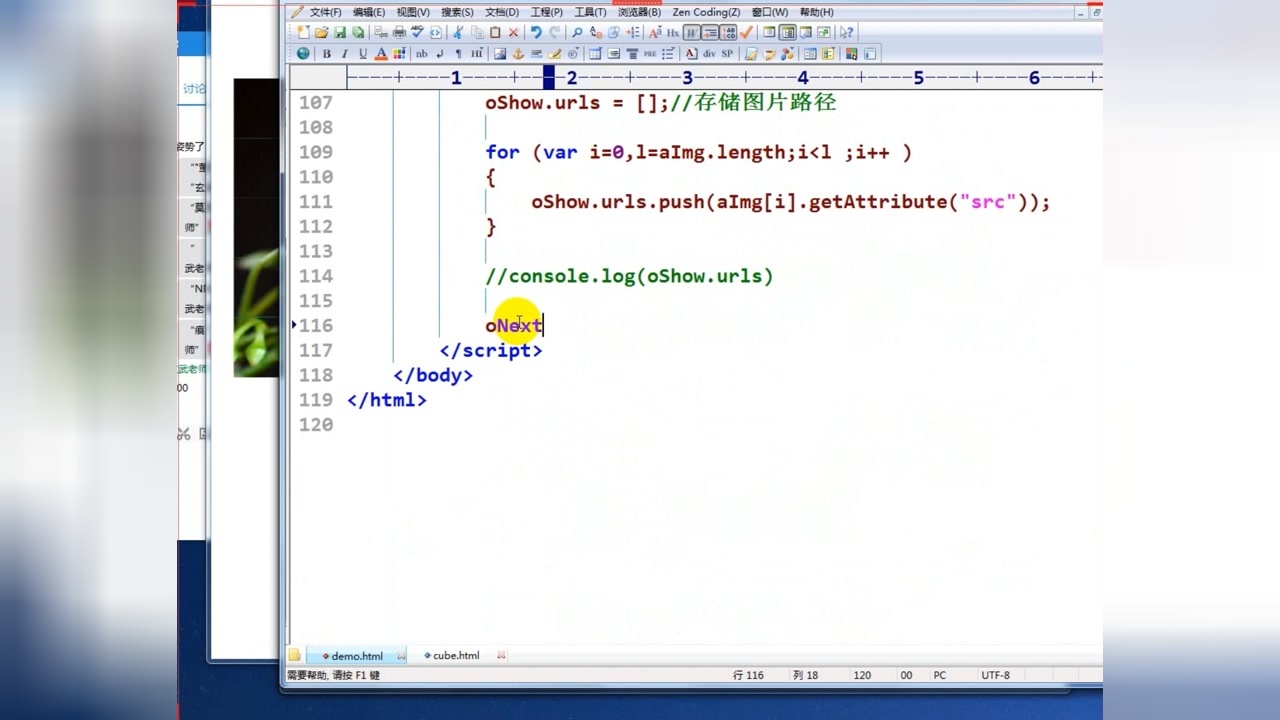The width and height of the screenshot is (1280, 720).
Task: Open the 文件(F) menu
Action: coord(325,12)
